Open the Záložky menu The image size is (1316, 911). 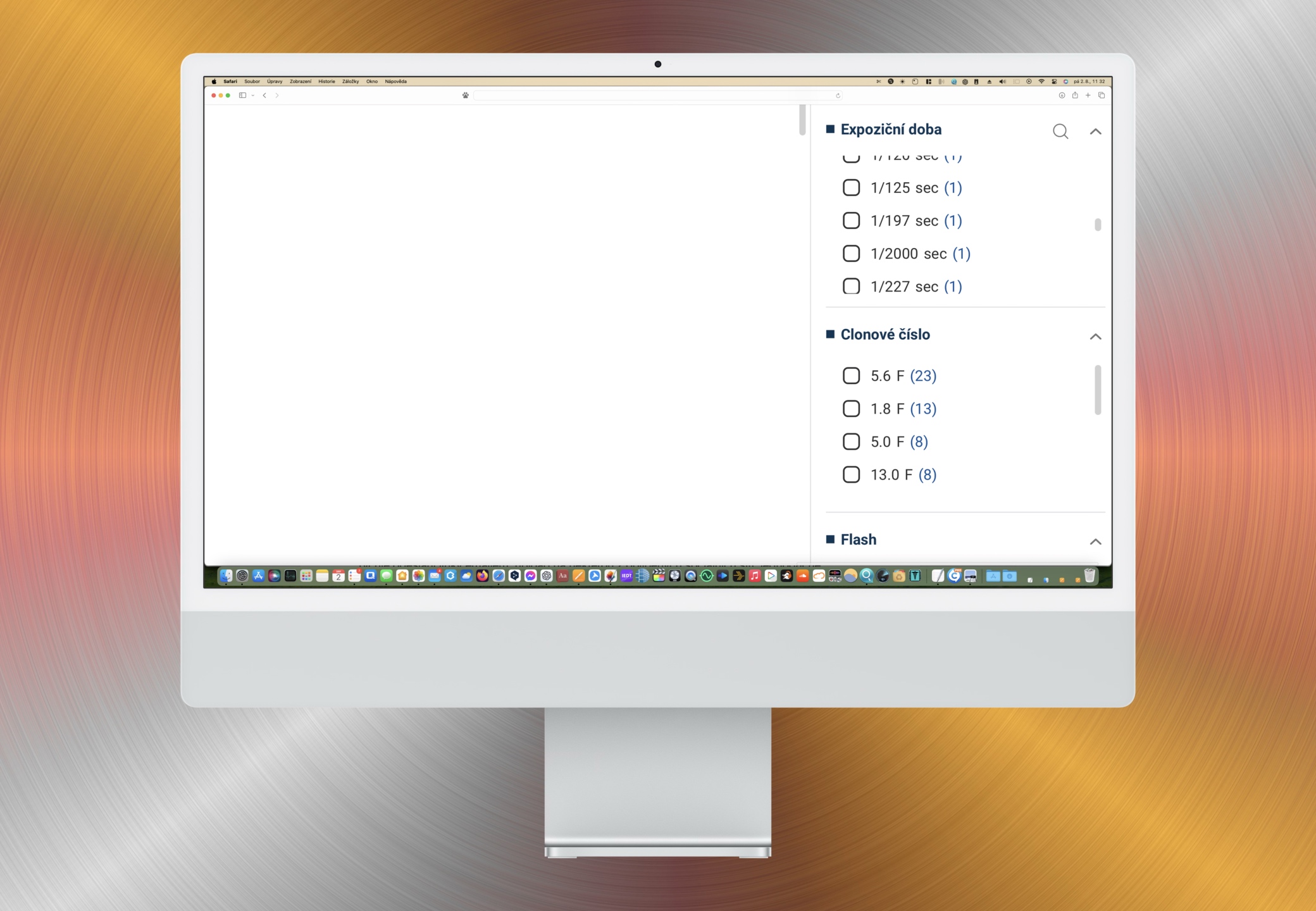350,82
